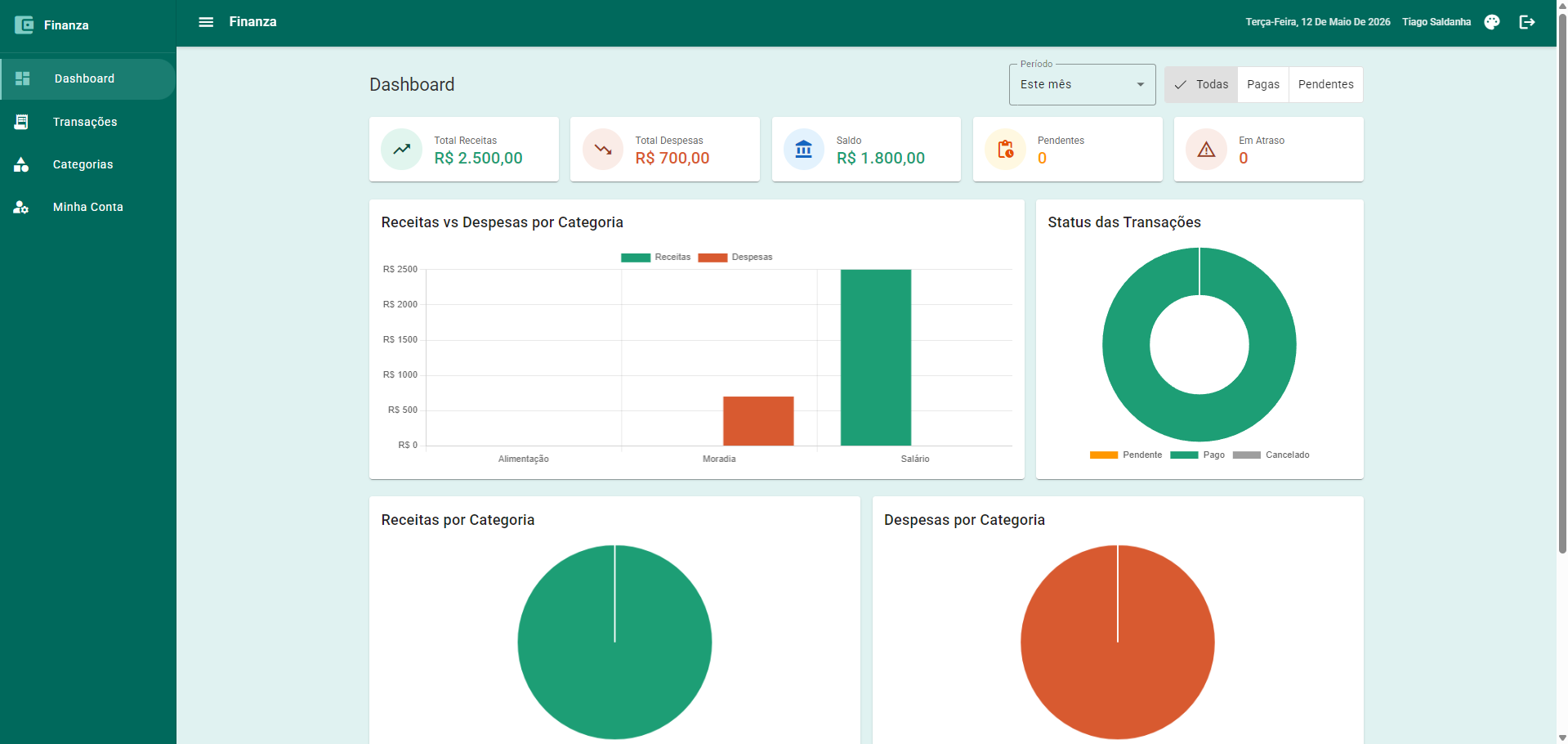
Task: Select the Todas filter toggle
Action: click(x=1201, y=84)
